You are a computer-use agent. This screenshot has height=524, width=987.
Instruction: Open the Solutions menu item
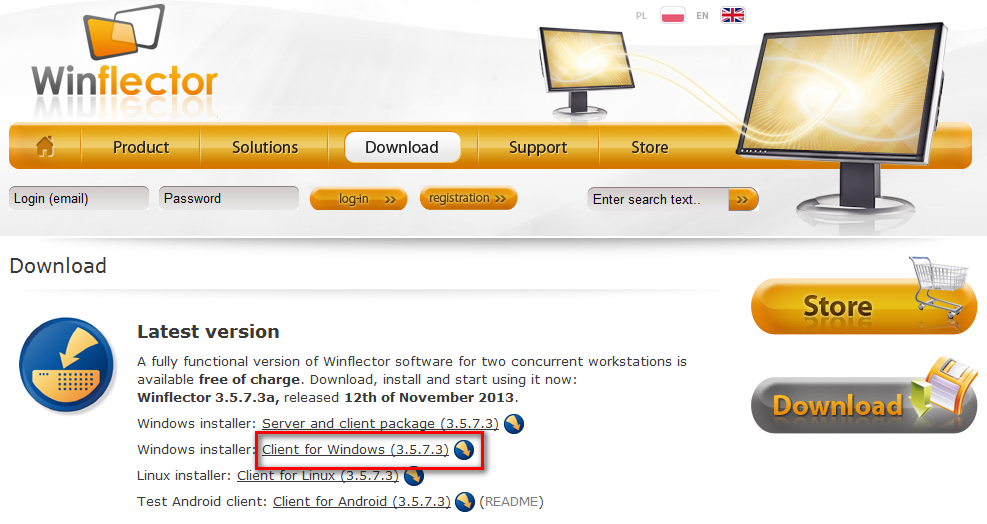click(x=265, y=147)
